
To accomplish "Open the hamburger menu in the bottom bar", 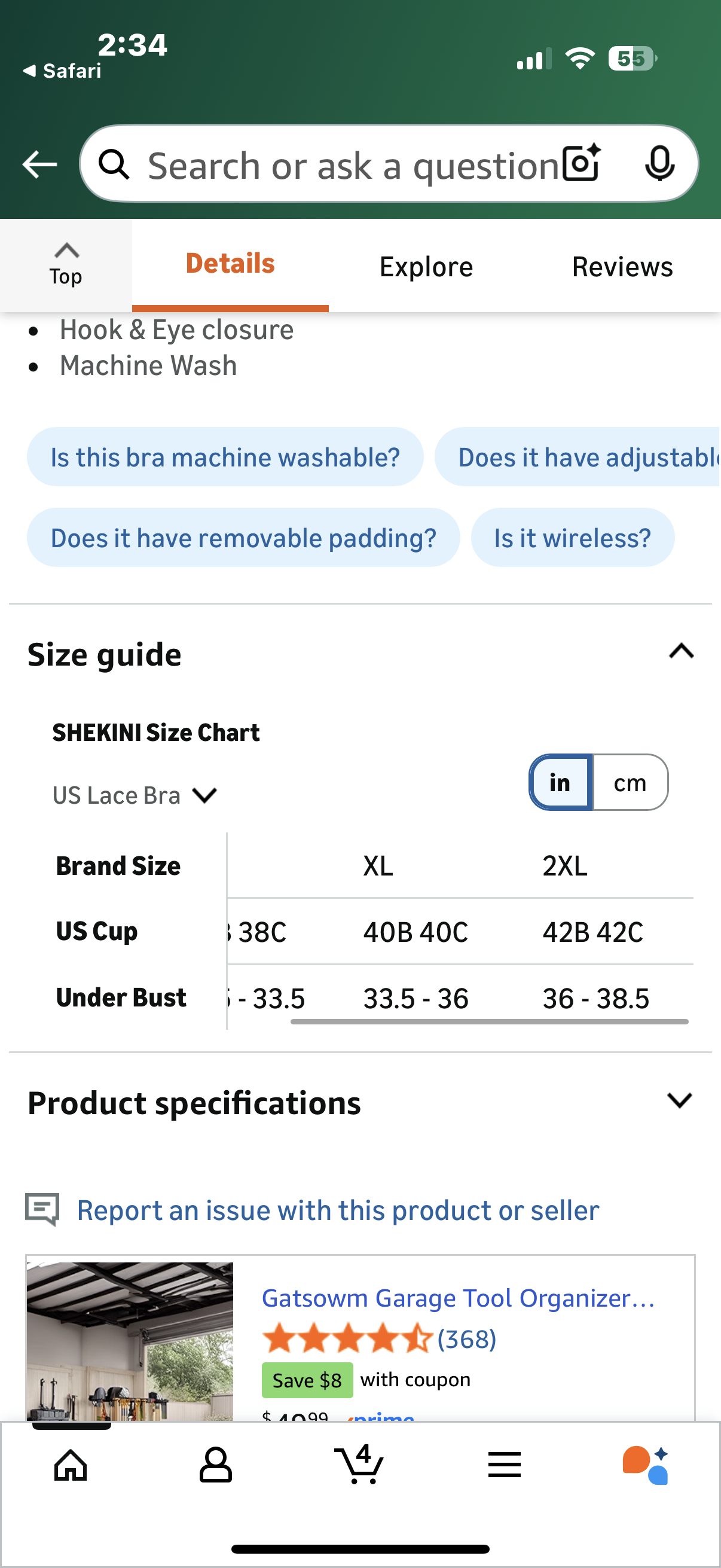I will point(505,1465).
